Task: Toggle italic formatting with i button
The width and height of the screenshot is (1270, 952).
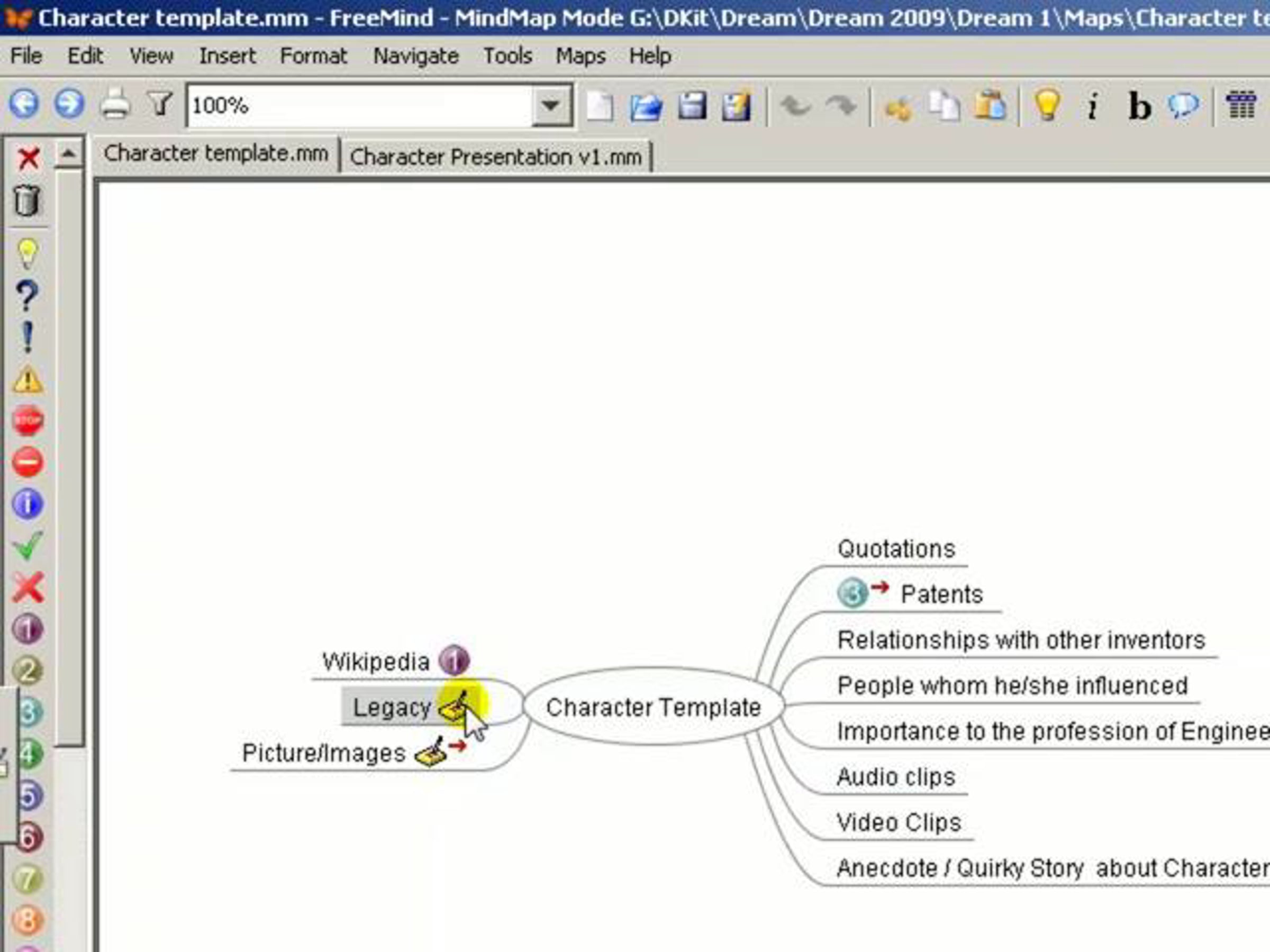Action: [x=1093, y=107]
